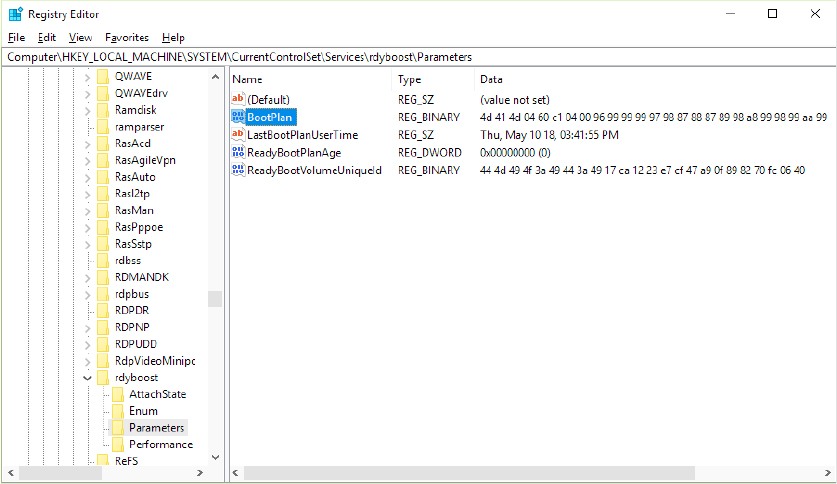The image size is (837, 484).
Task: Expand the RasMan tree node
Action: [87, 211]
